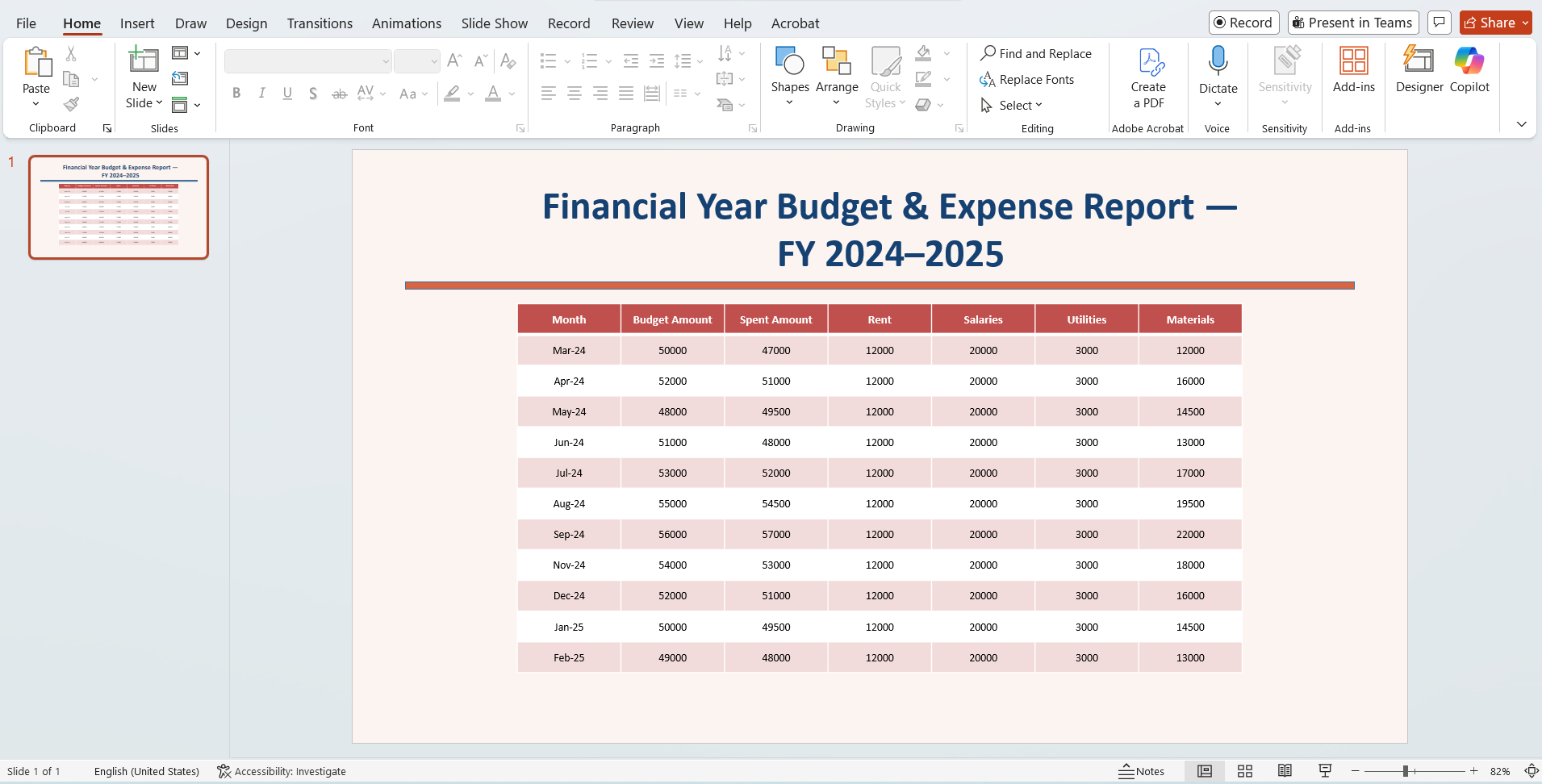Open the Add-ins panel
Viewport: 1542px width, 784px height.
point(1354,70)
